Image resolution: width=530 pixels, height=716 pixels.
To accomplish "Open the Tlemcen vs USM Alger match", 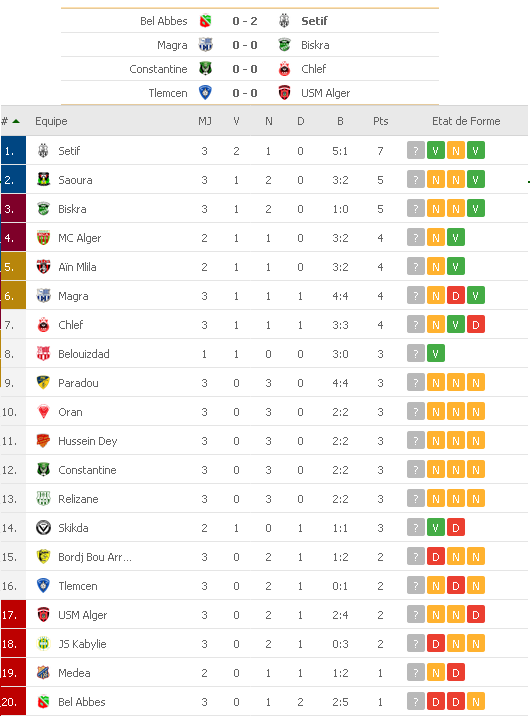I will pos(245,93).
